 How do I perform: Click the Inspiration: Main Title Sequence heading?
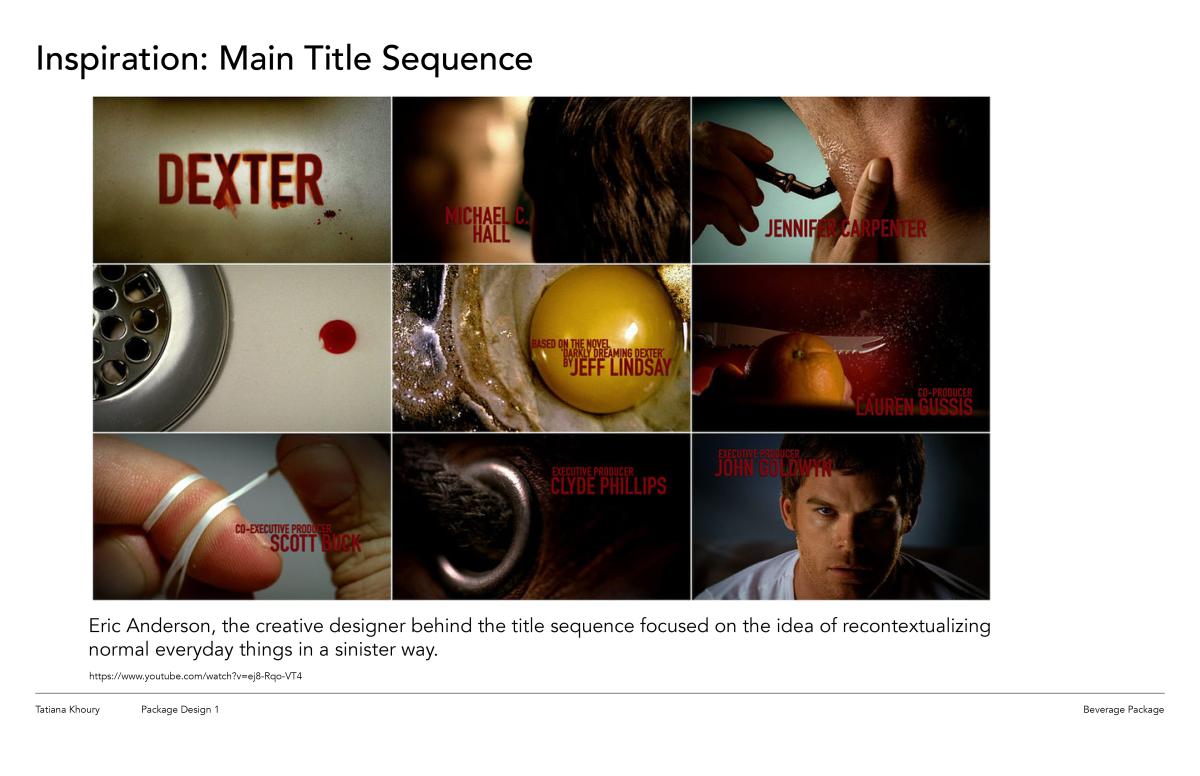(284, 58)
